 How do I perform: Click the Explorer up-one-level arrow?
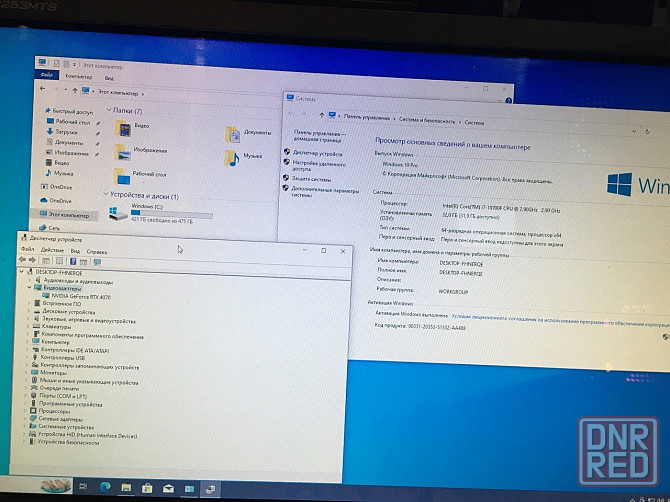click(x=74, y=90)
